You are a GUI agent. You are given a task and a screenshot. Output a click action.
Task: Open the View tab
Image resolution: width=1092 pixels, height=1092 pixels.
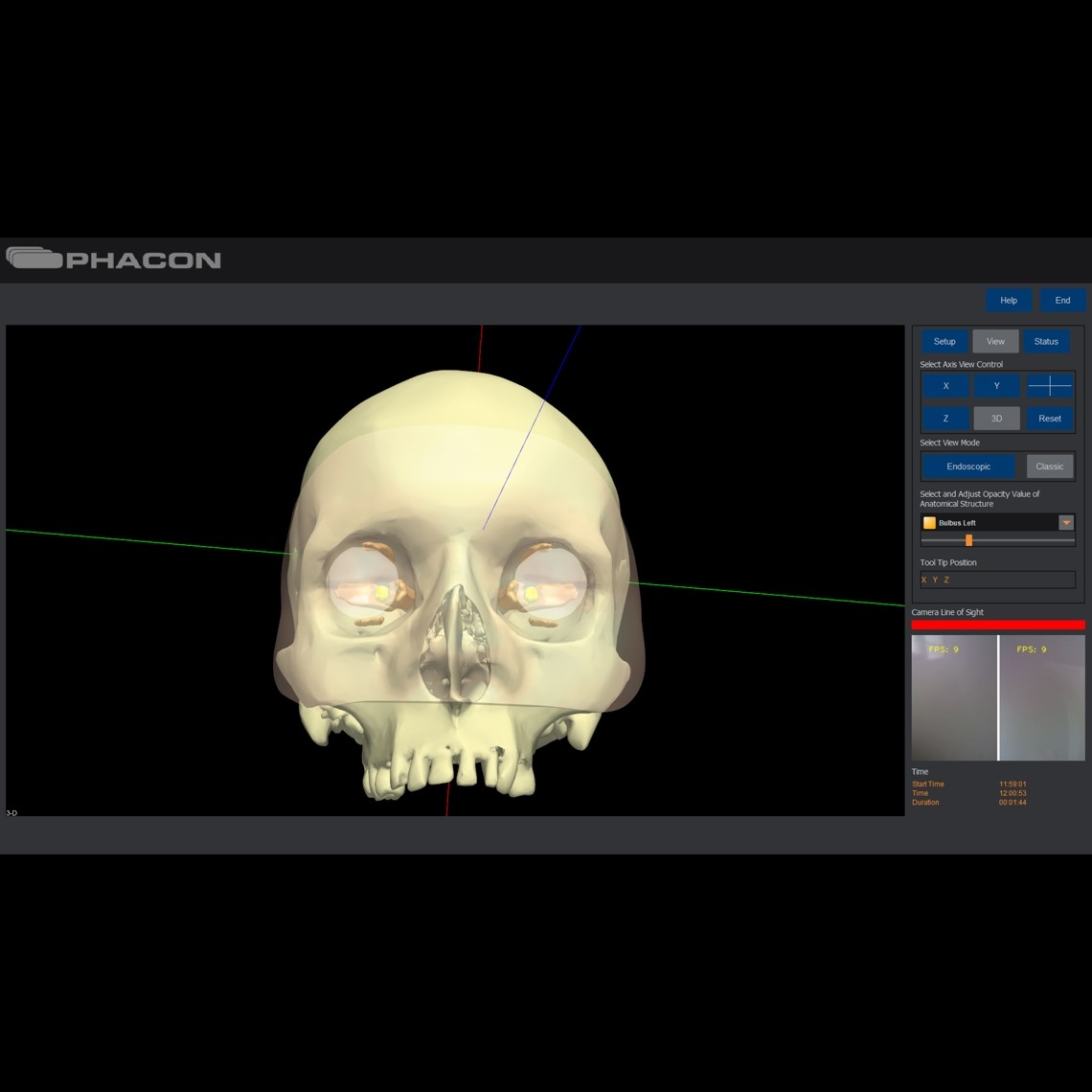click(x=995, y=342)
